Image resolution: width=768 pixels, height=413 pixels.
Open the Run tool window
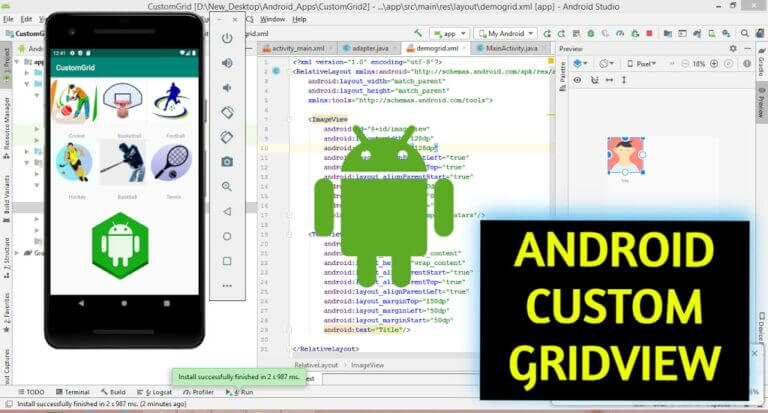(x=239, y=392)
